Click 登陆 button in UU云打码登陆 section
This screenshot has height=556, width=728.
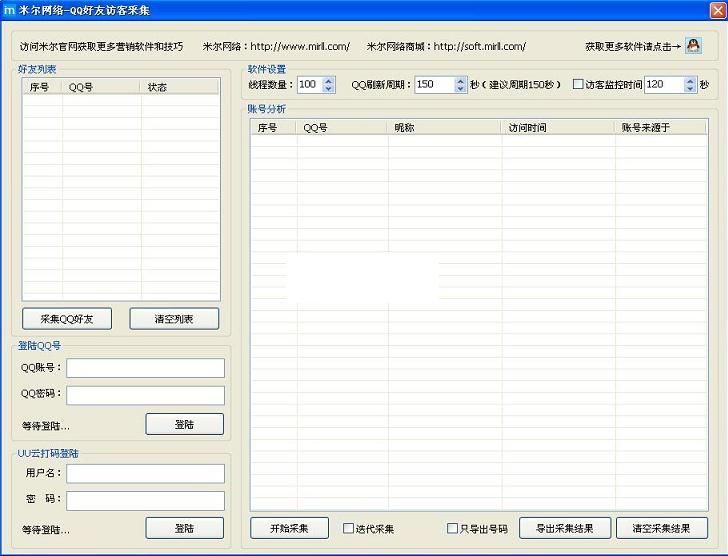pyautogui.click(x=184, y=528)
